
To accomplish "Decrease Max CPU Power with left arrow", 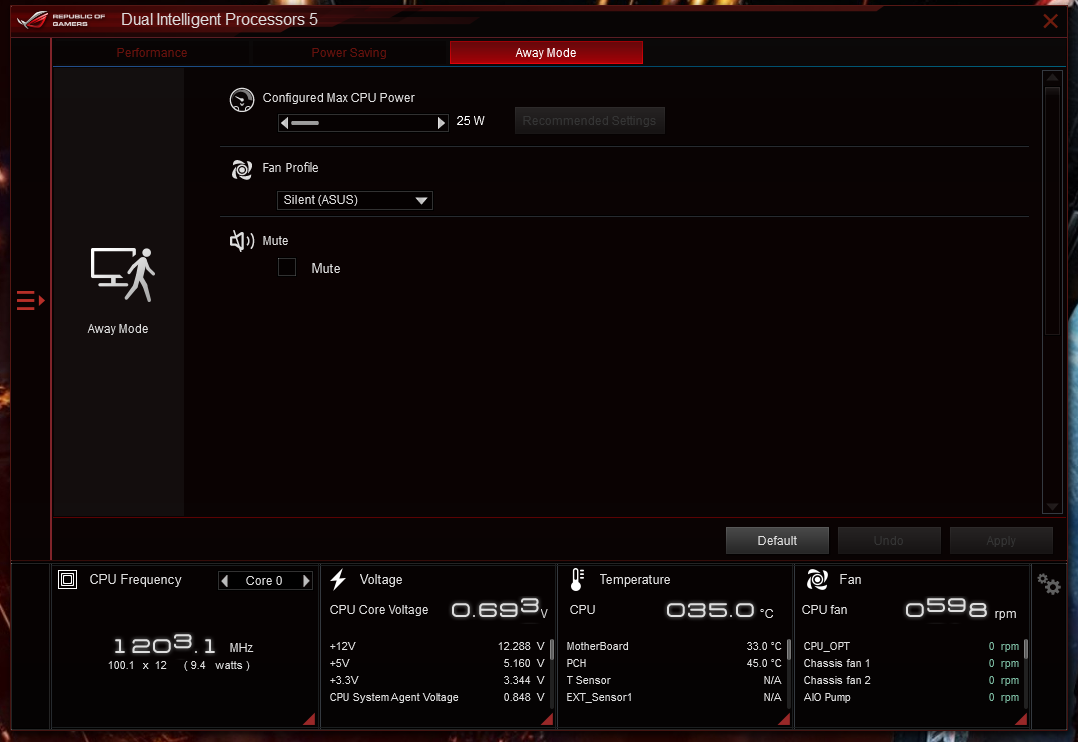I will tap(285, 123).
